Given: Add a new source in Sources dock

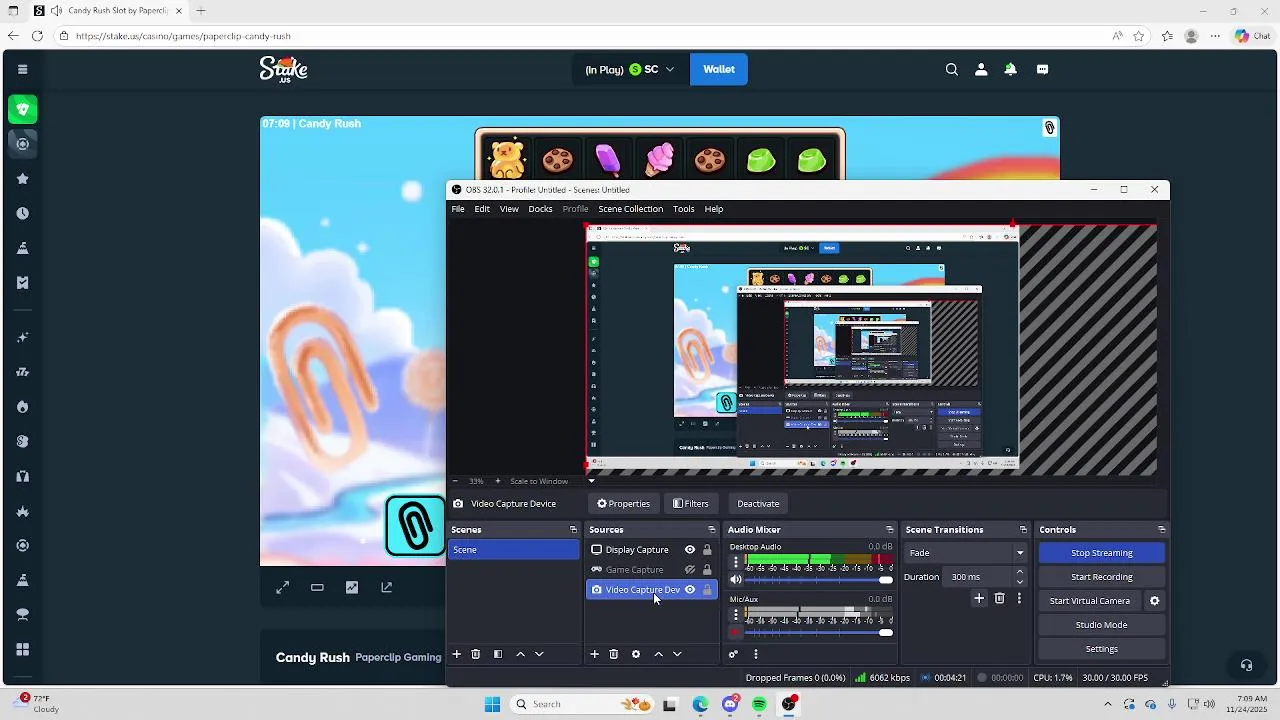Looking at the screenshot, I should [x=594, y=654].
